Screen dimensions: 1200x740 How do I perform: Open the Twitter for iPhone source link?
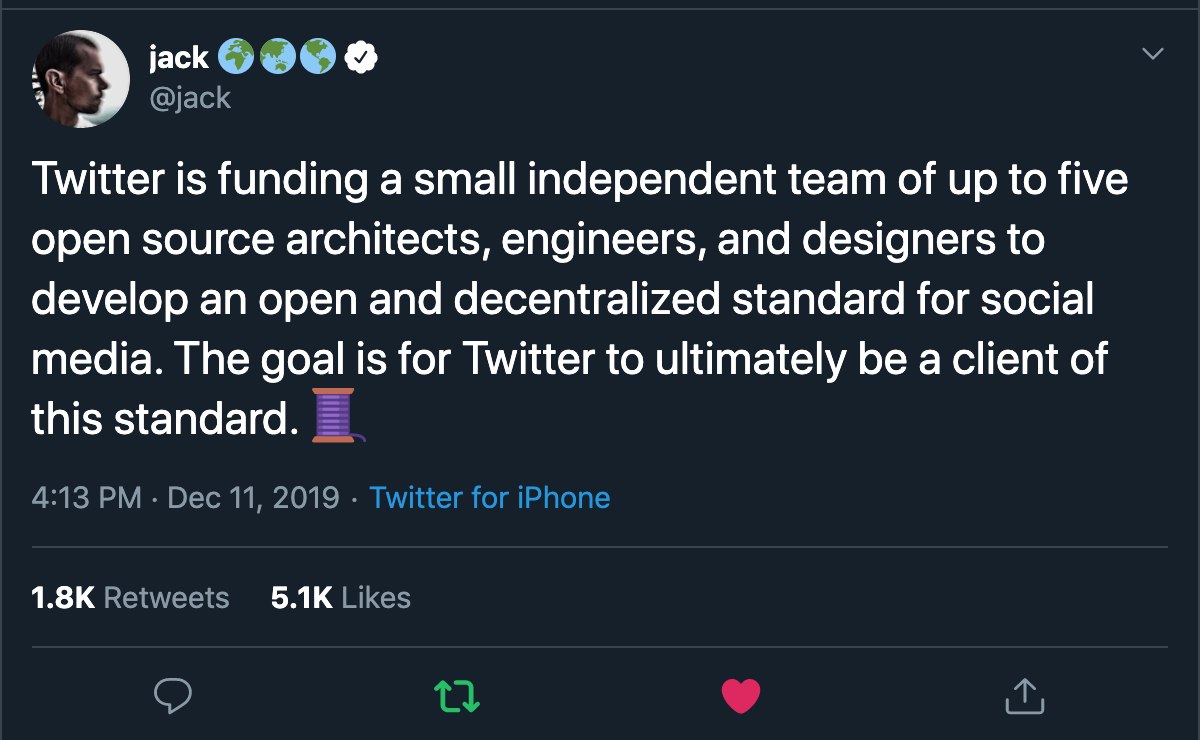pos(490,497)
